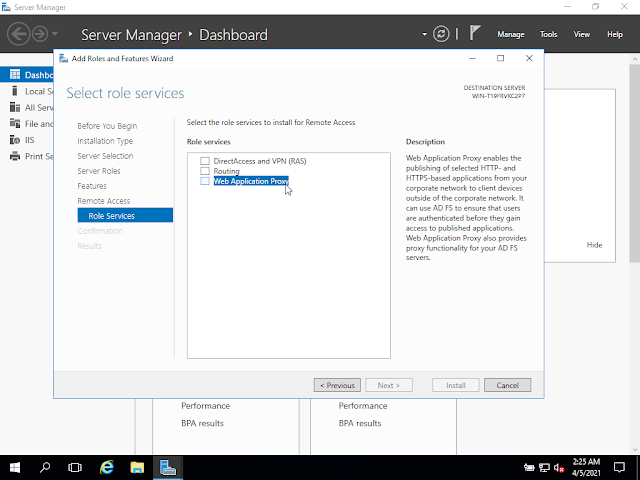The image size is (640, 480).
Task: Open left tile BPA results link
Action: [202, 423]
